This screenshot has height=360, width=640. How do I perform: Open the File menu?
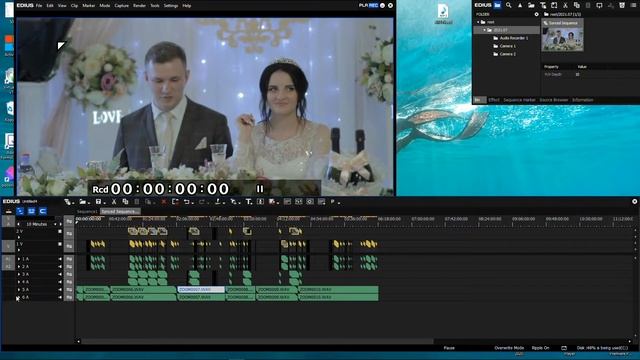[x=39, y=6]
